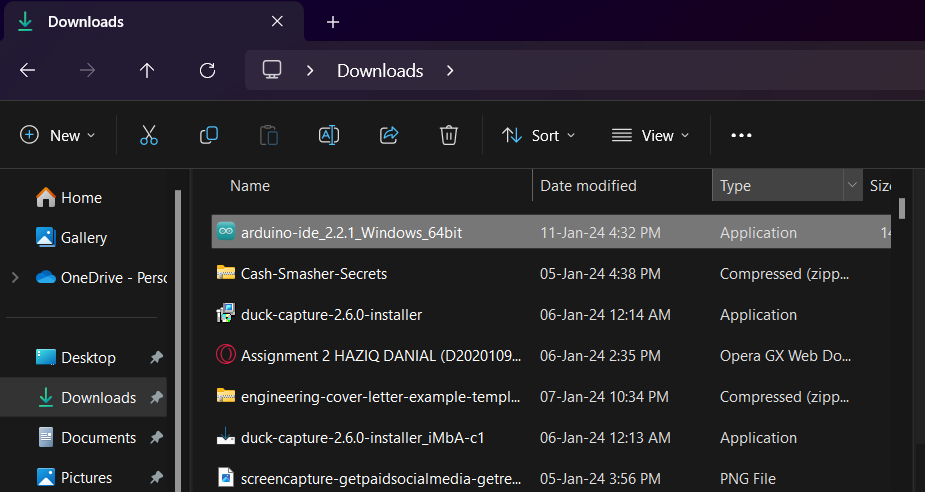Open the New item dropdown
Image resolution: width=925 pixels, height=492 pixels.
coord(58,135)
